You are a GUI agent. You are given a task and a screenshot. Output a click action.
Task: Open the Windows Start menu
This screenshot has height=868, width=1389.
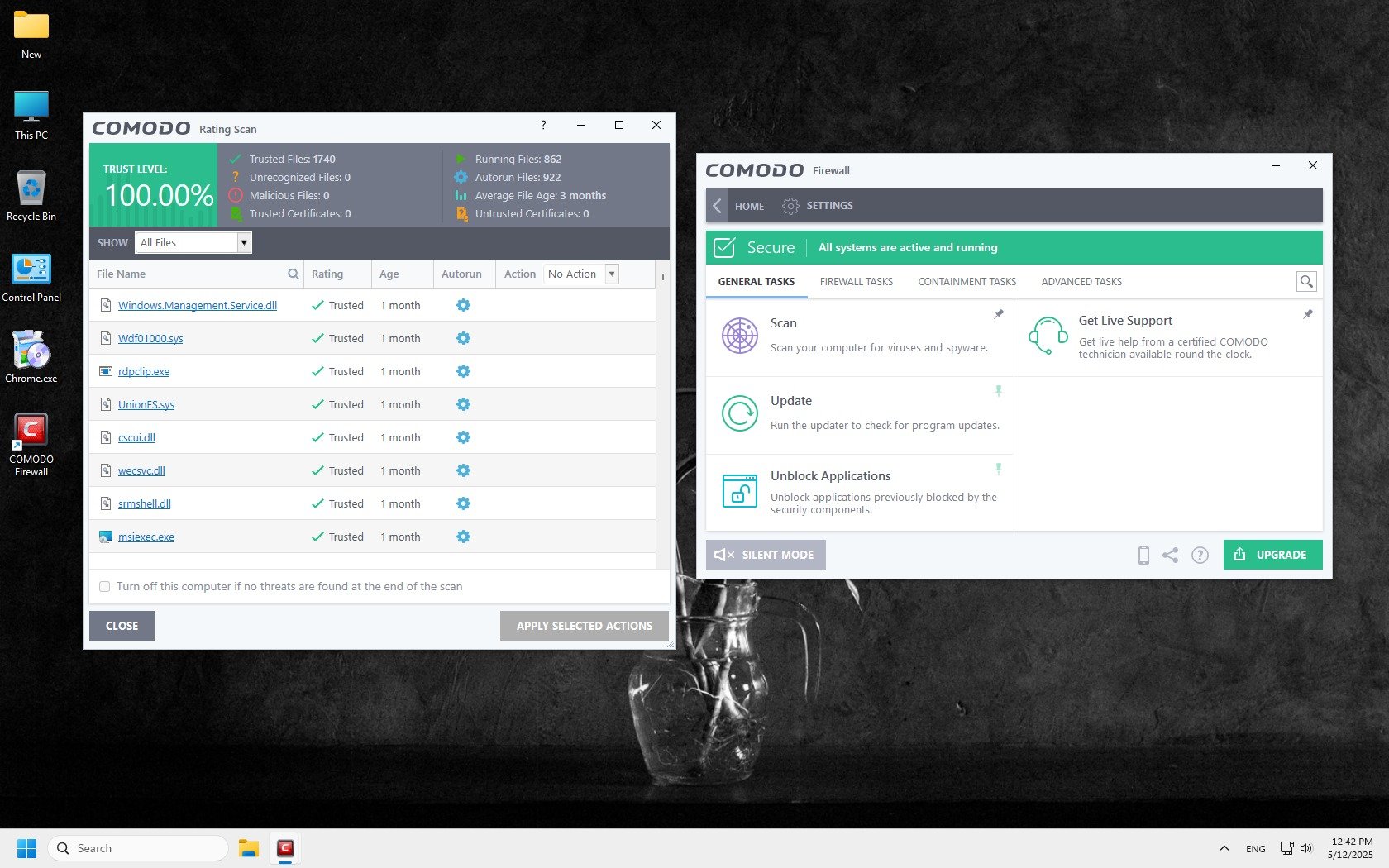click(x=26, y=848)
